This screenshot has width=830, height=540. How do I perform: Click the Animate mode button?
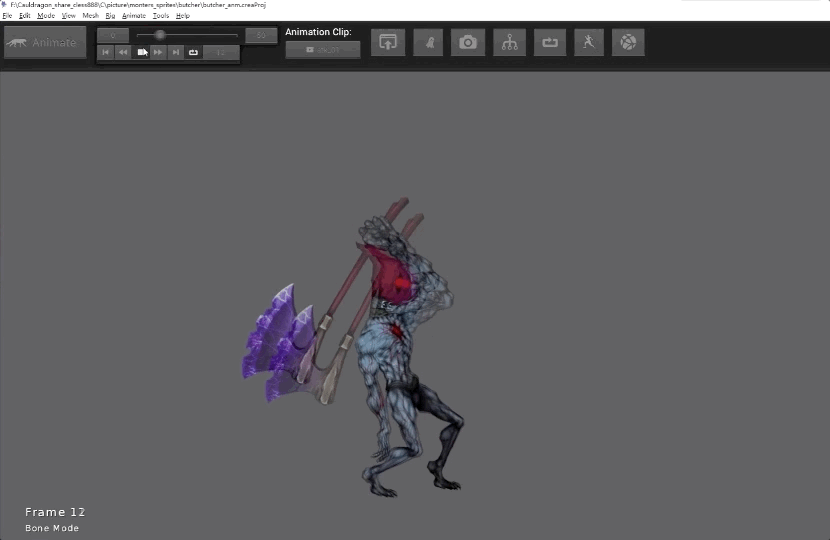[45, 42]
